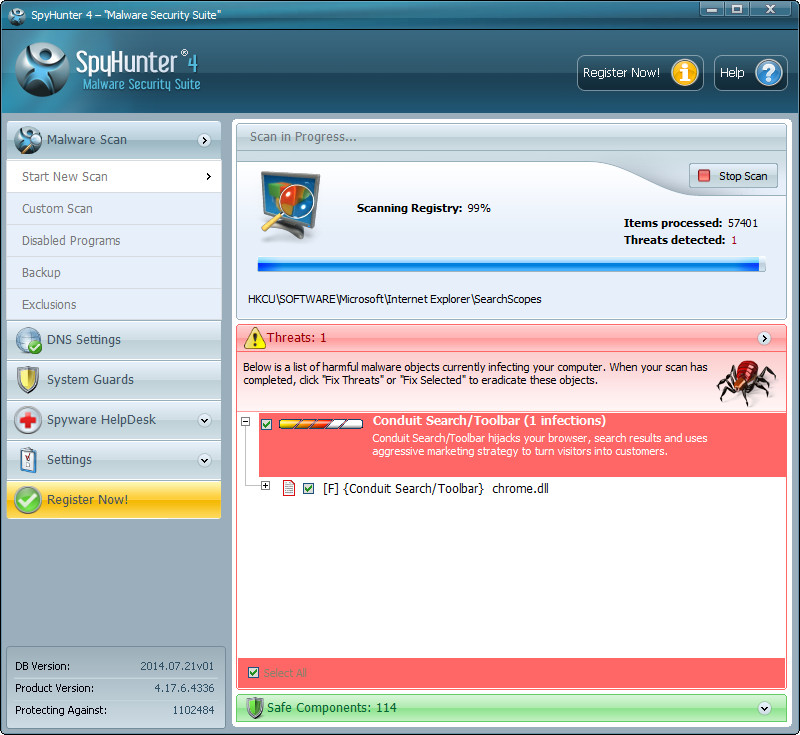Click the Safe Components: 114 bar
Image resolution: width=800 pixels, height=735 pixels.
point(511,708)
